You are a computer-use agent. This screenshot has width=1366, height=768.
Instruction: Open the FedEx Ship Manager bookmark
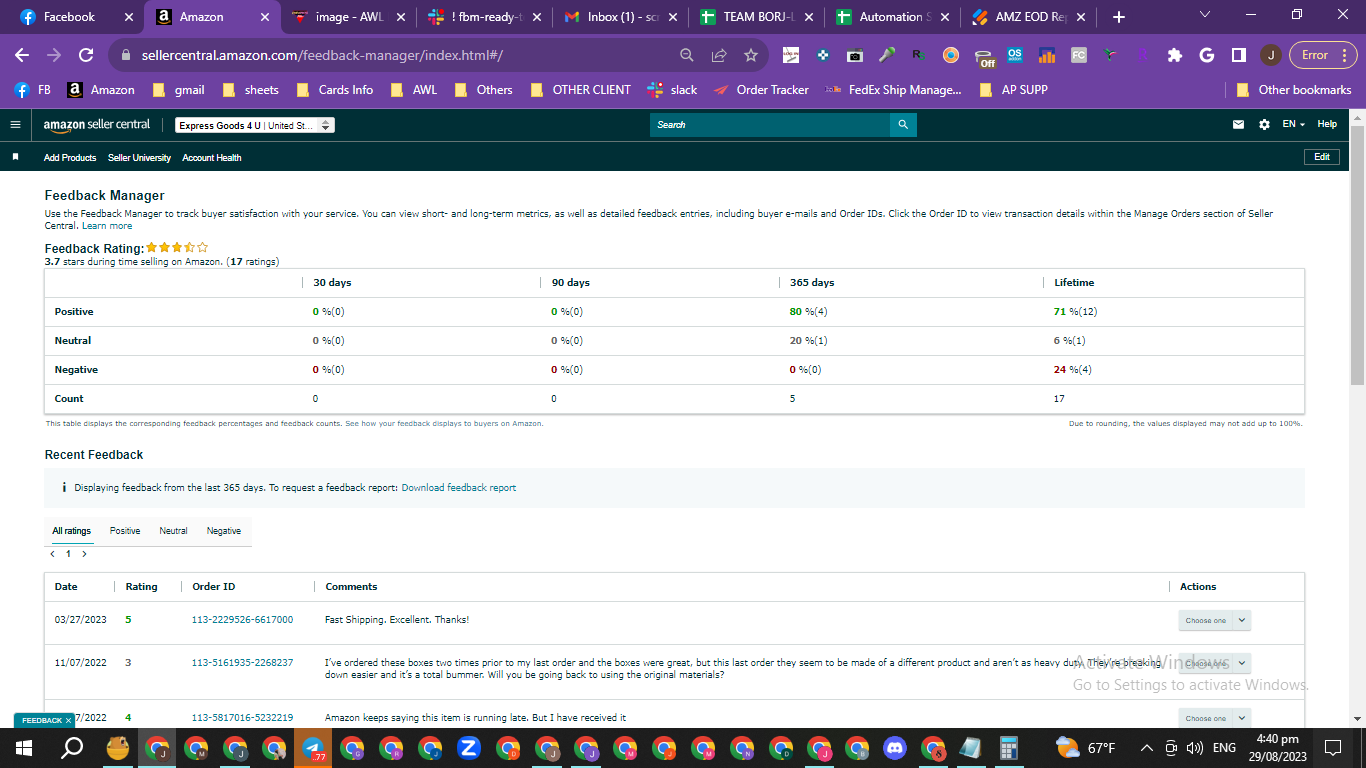(x=893, y=90)
